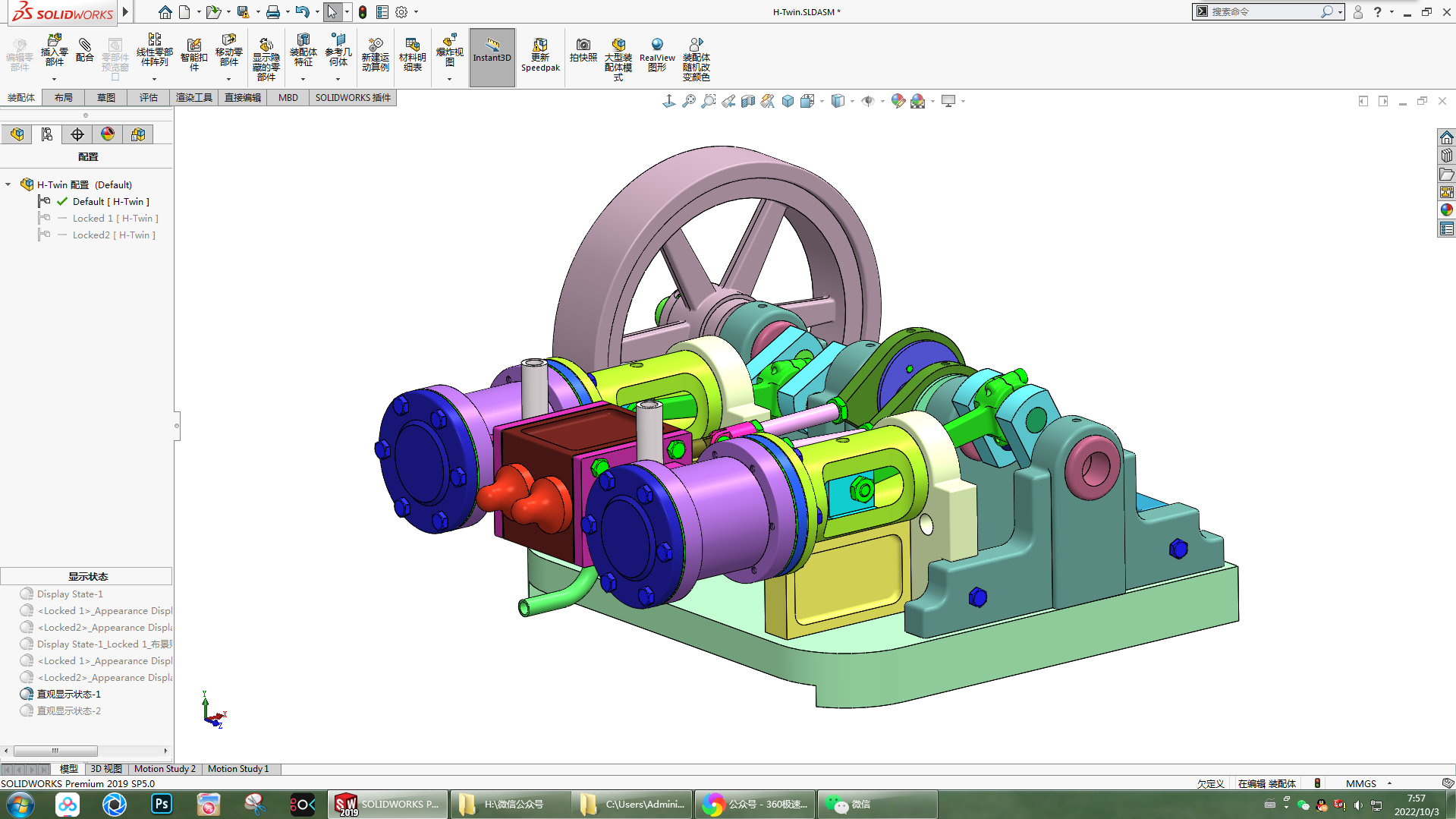The height and width of the screenshot is (819, 1456).
Task: Click the Home icon in the top toolbar
Action: pyautogui.click(x=165, y=12)
